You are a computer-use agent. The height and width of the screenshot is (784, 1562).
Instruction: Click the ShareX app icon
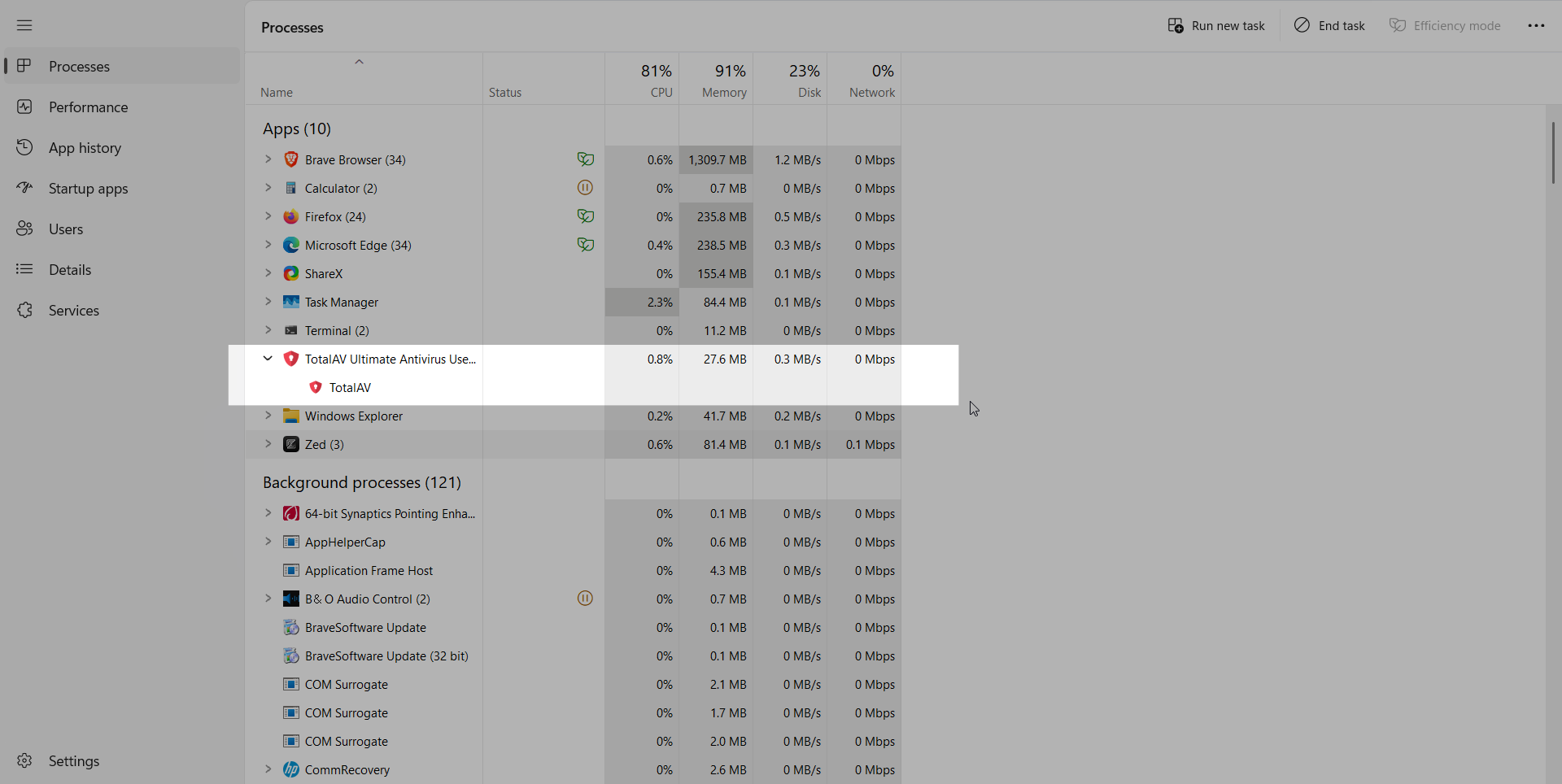[291, 273]
